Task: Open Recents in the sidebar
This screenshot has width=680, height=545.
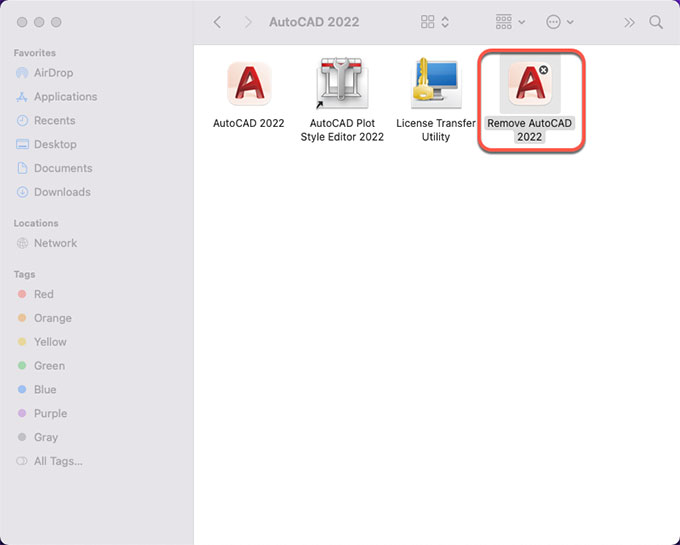Action: 46,121
